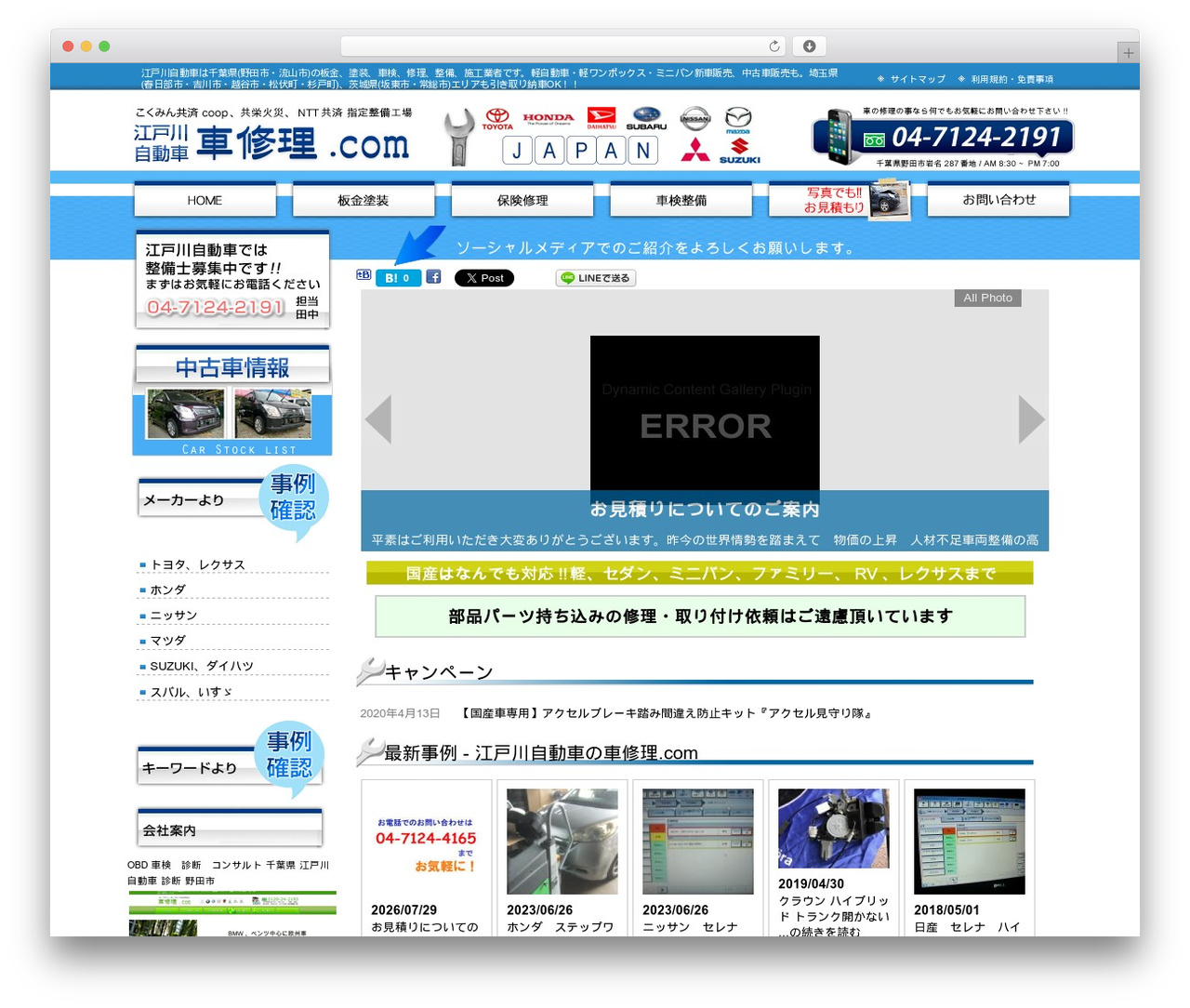Open SUZUKI、ダイハツ maker link
The height and width of the screenshot is (1008, 1190).
(201, 666)
